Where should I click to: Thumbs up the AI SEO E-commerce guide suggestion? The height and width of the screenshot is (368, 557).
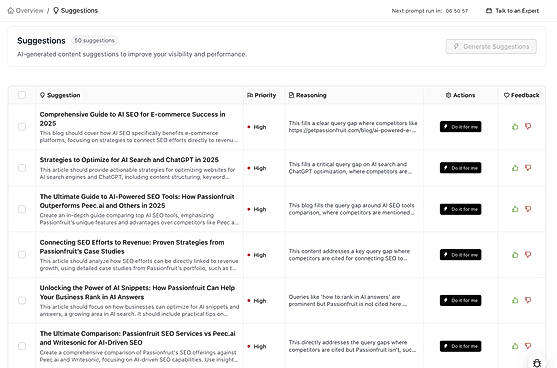515,126
